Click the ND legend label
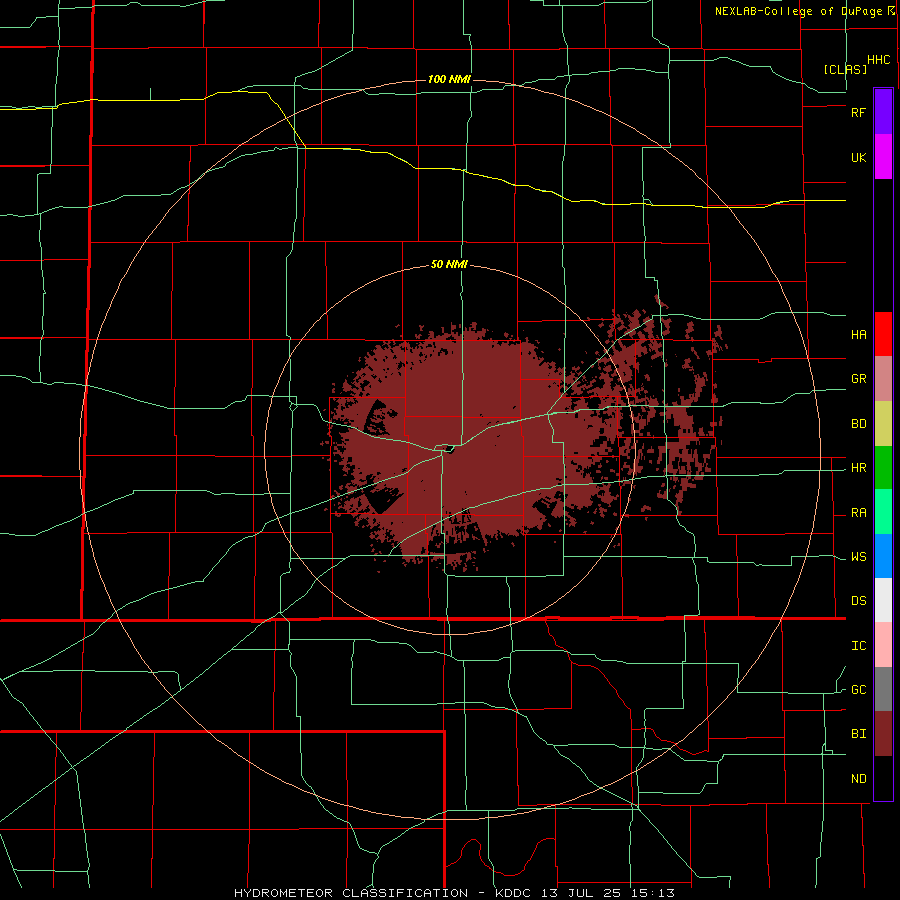Image resolution: width=900 pixels, height=900 pixels. [x=858, y=779]
